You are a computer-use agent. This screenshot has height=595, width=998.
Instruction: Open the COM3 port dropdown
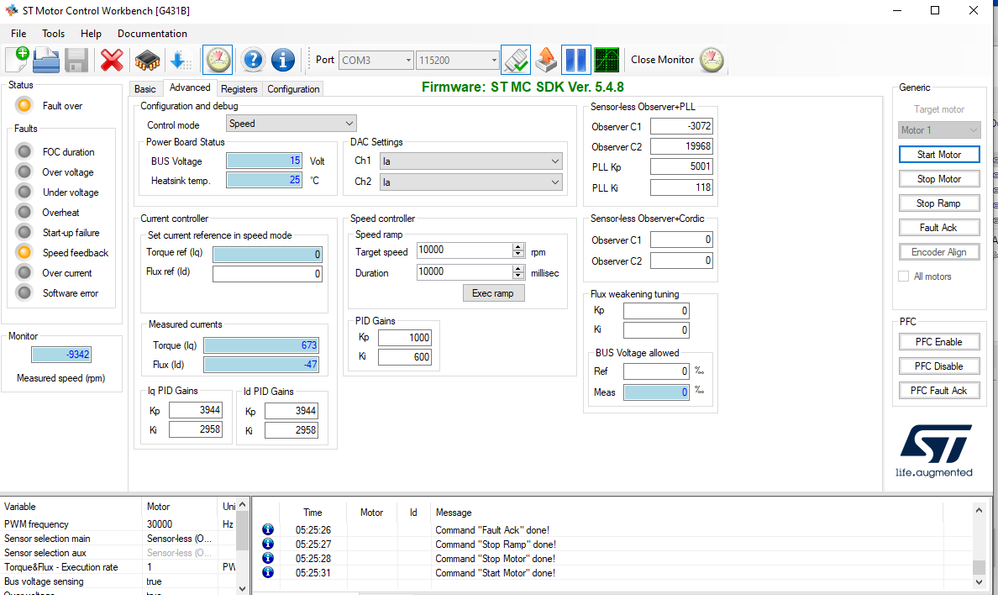coord(376,60)
